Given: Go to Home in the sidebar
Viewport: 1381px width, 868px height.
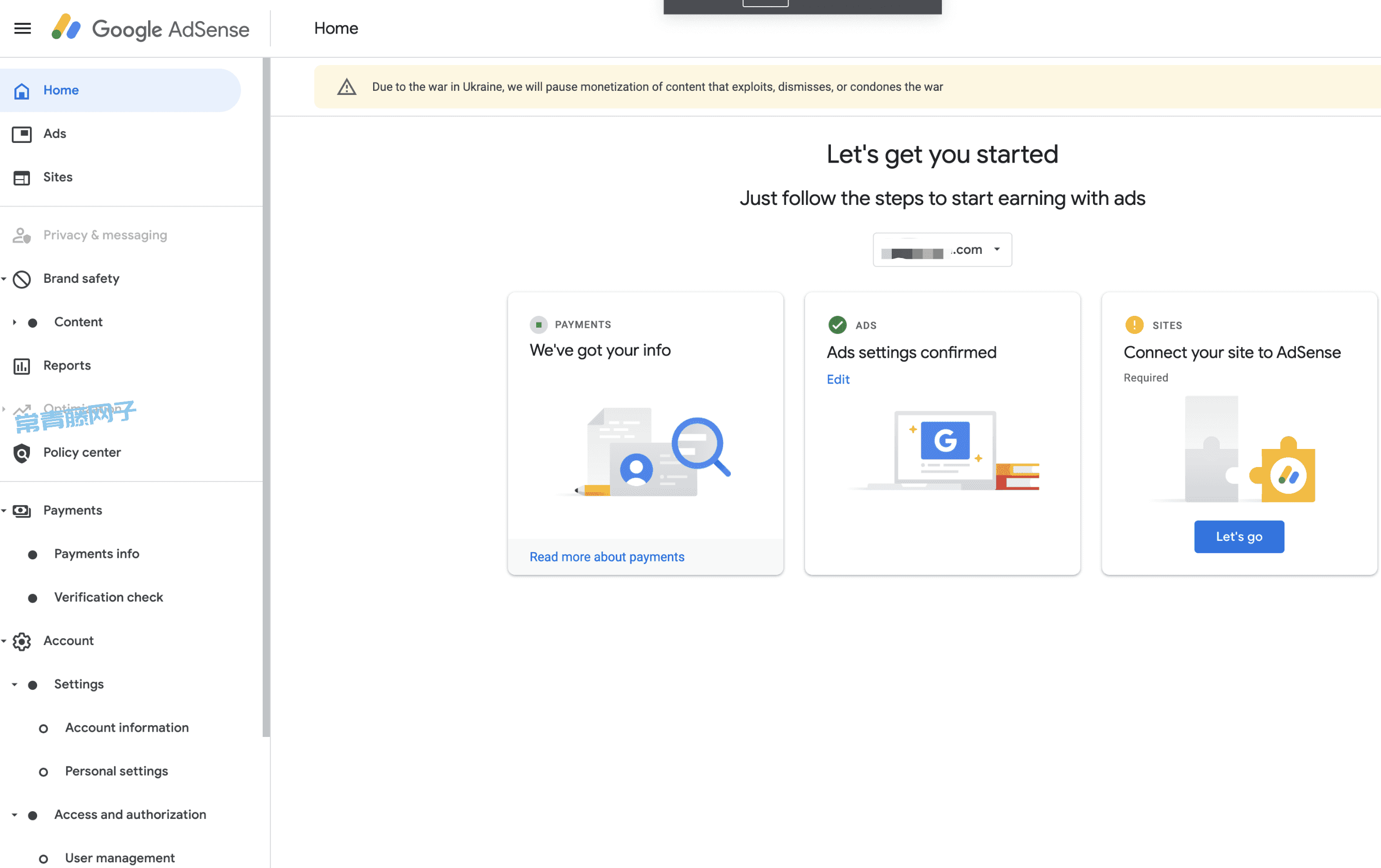Looking at the screenshot, I should point(120,91).
